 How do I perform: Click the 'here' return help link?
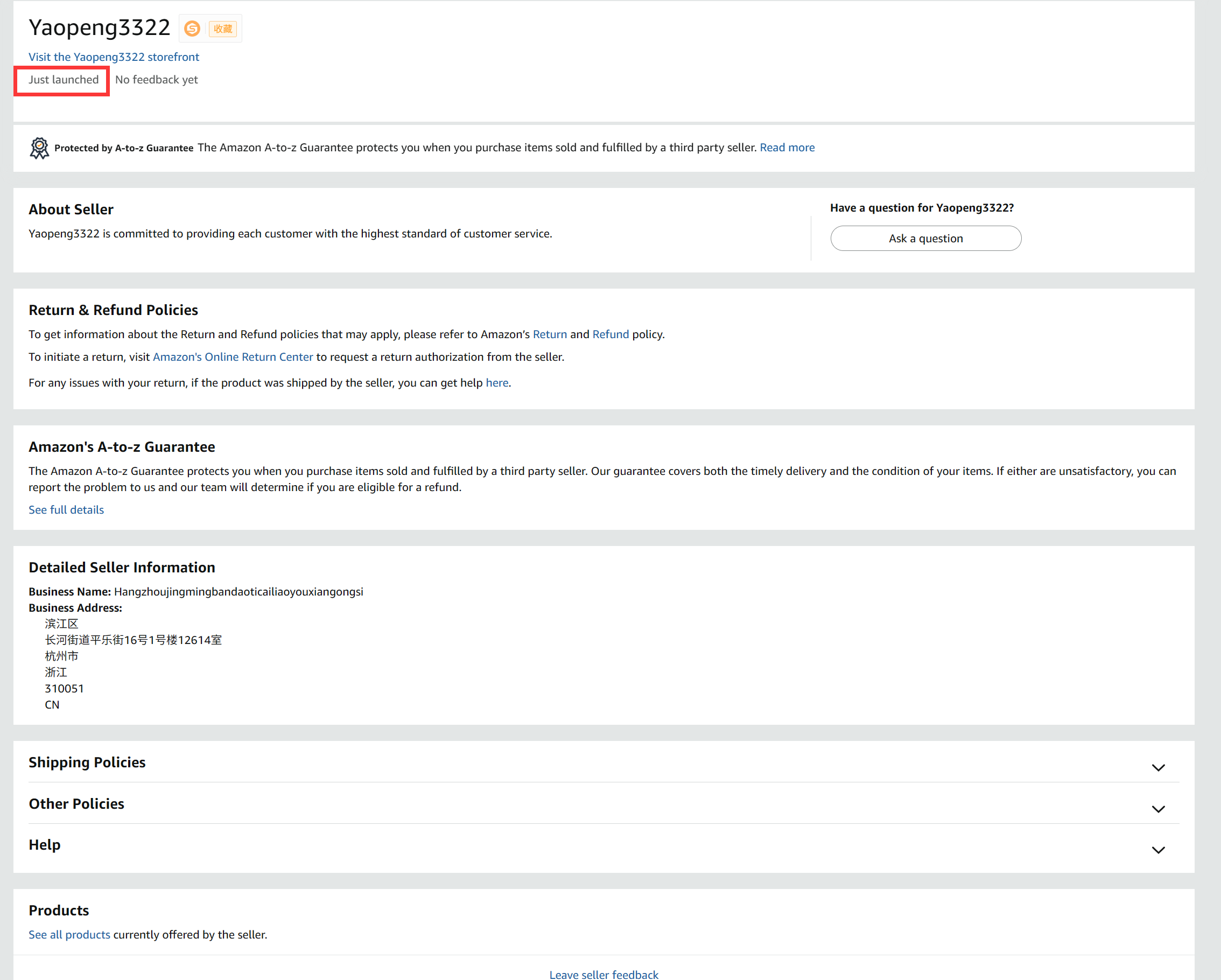pos(497,383)
